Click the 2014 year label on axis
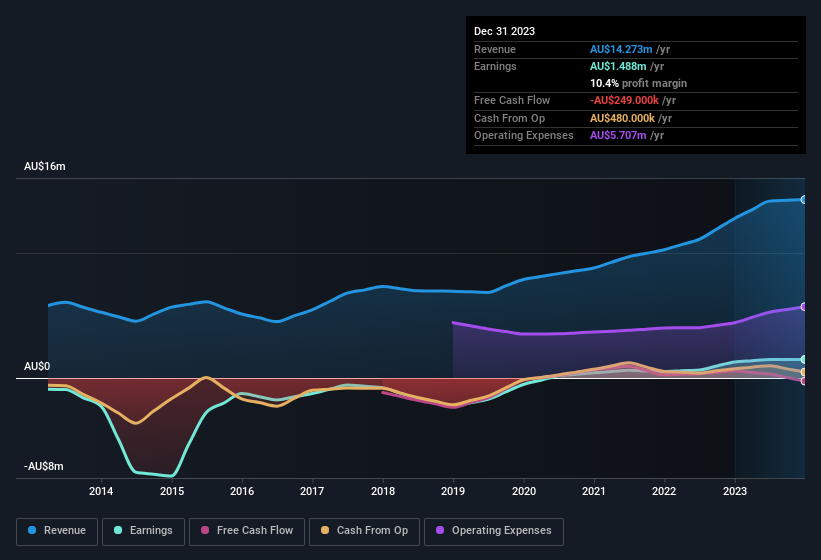The width and height of the screenshot is (821, 560). pos(101,491)
